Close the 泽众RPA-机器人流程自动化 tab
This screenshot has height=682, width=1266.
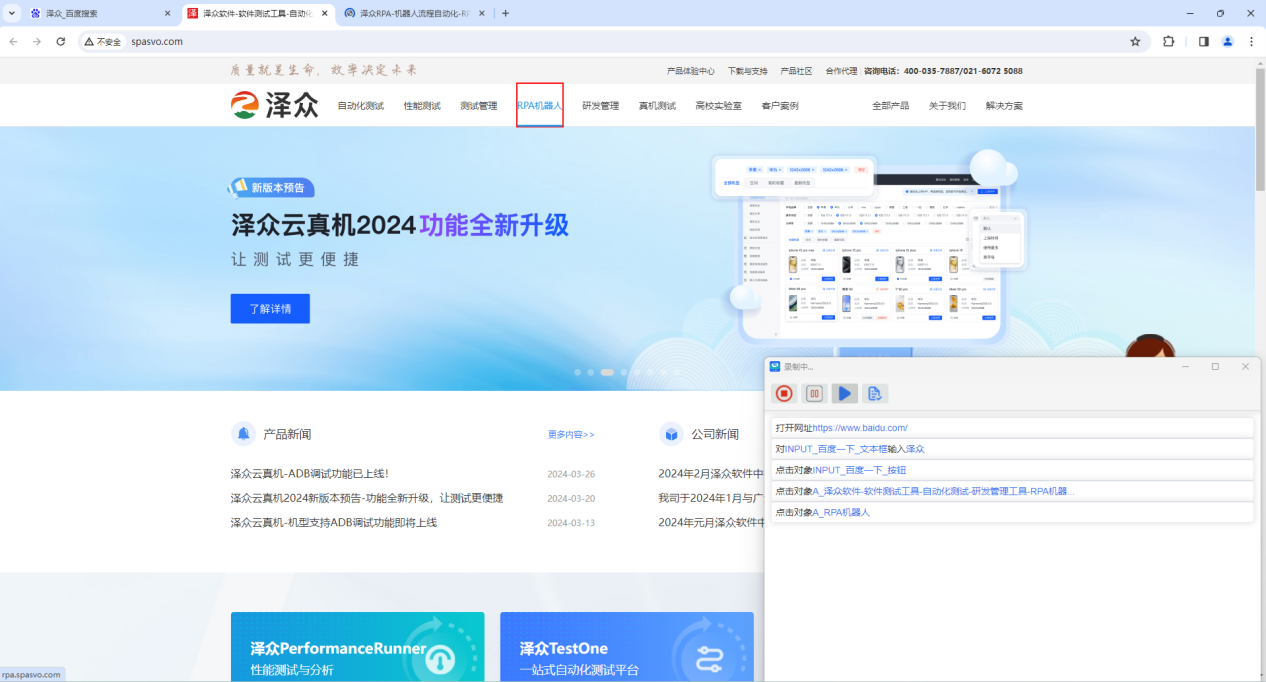coord(481,13)
